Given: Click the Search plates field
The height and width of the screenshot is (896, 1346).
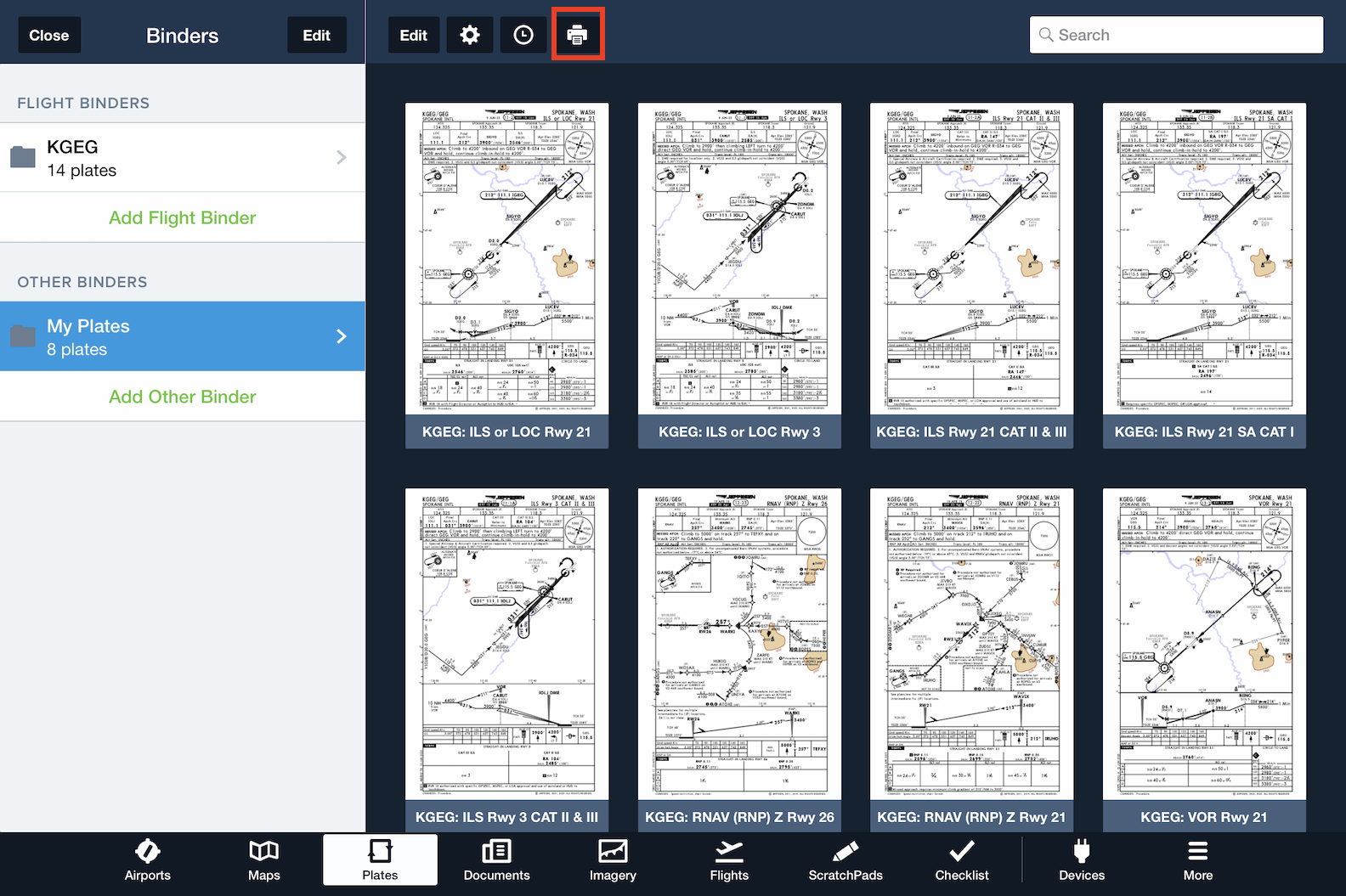Looking at the screenshot, I should click(1176, 35).
